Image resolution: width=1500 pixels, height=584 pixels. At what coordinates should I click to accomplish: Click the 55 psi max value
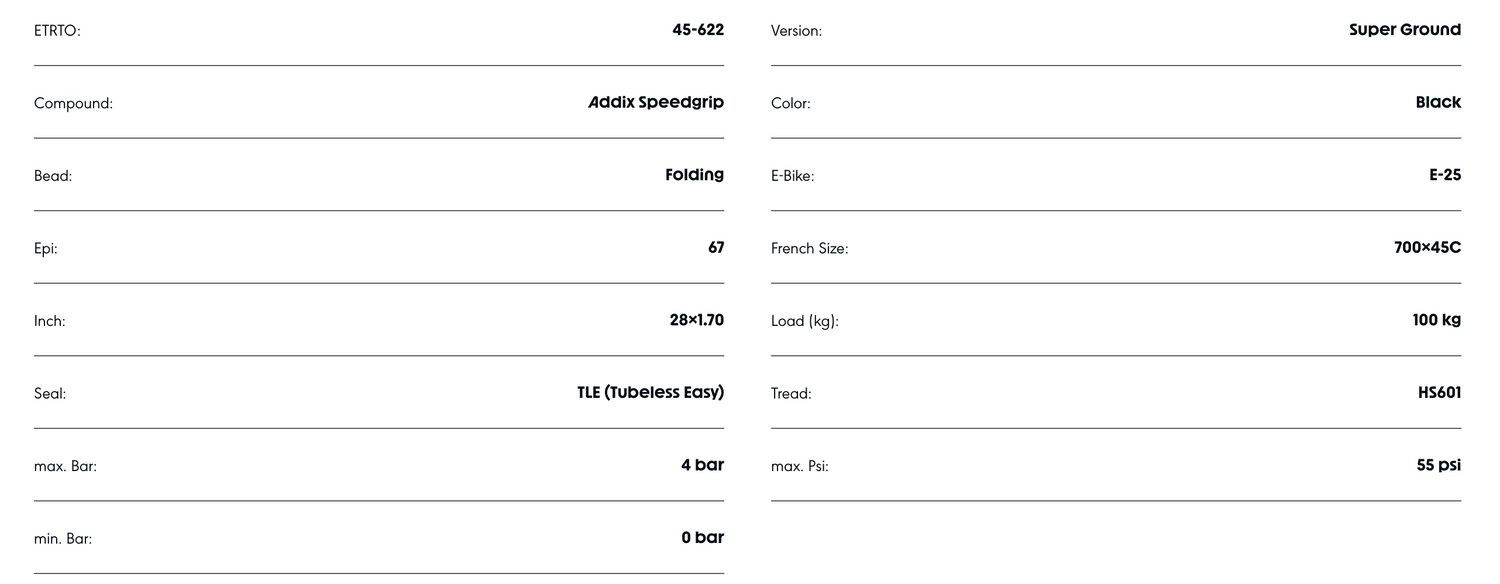[1438, 465]
